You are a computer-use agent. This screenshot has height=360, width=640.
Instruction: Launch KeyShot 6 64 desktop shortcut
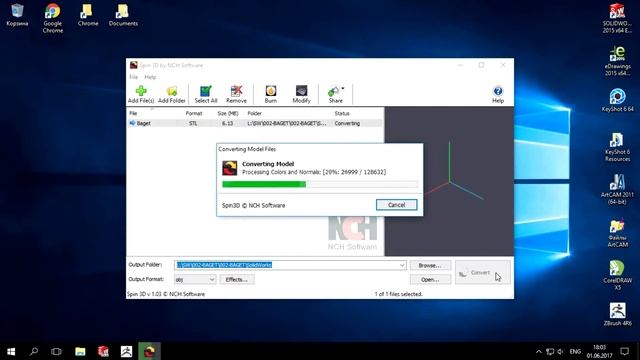click(x=617, y=100)
